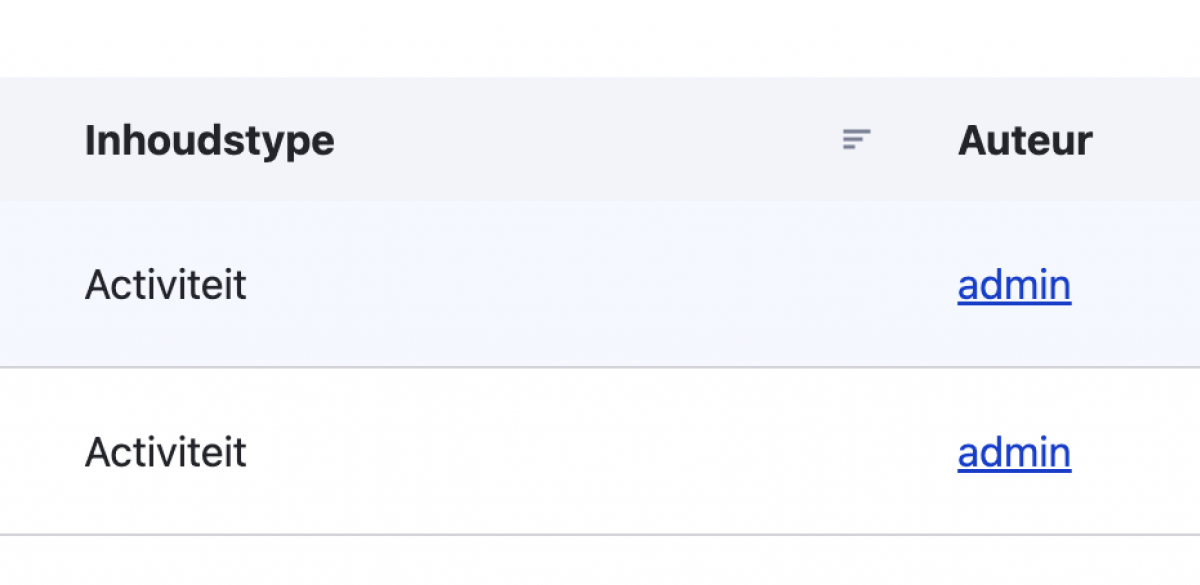Select the Auteur column header
1200x585 pixels.
(x=1025, y=140)
